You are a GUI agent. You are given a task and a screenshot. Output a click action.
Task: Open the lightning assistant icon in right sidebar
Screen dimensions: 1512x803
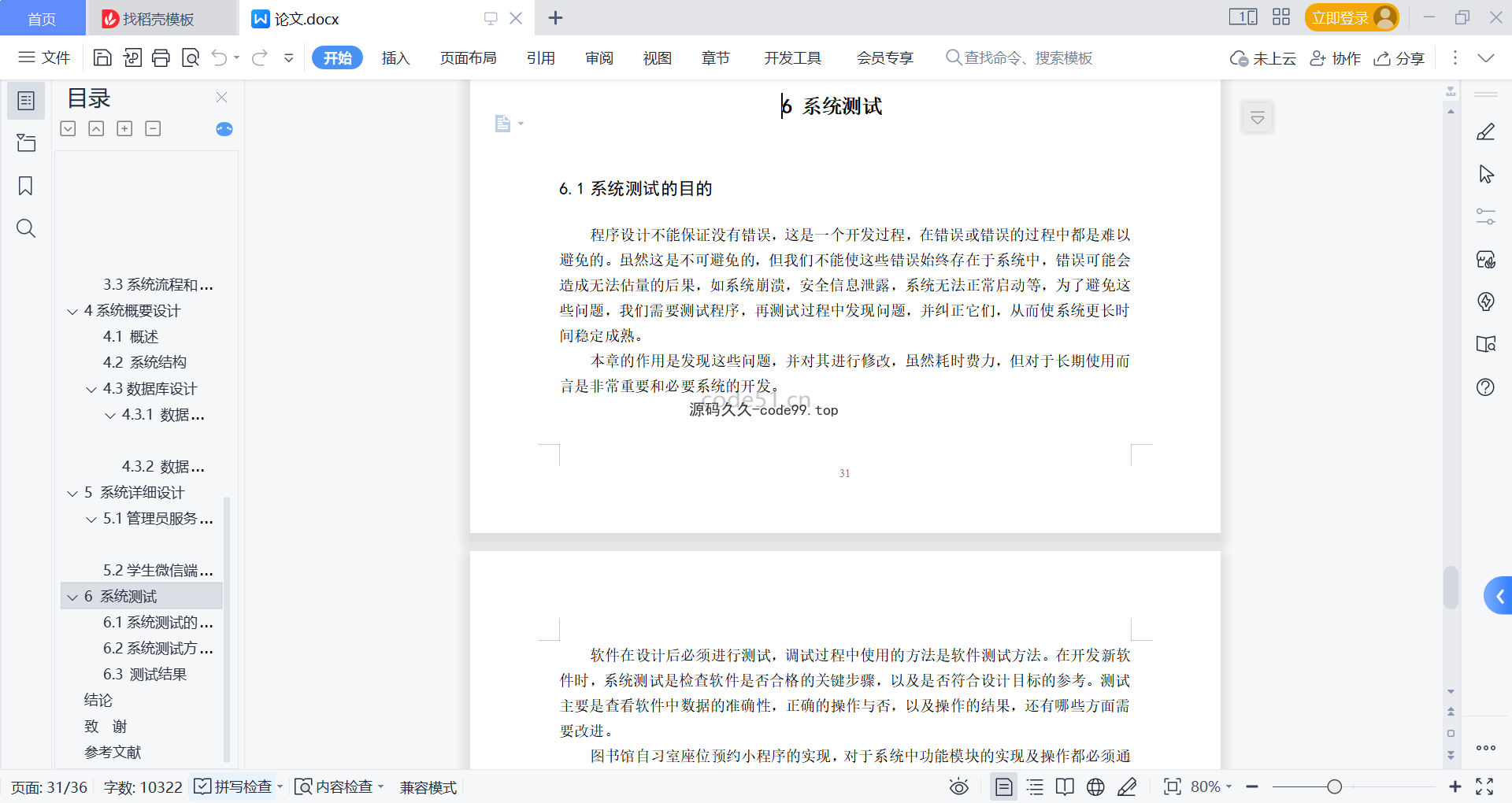pyautogui.click(x=1486, y=302)
